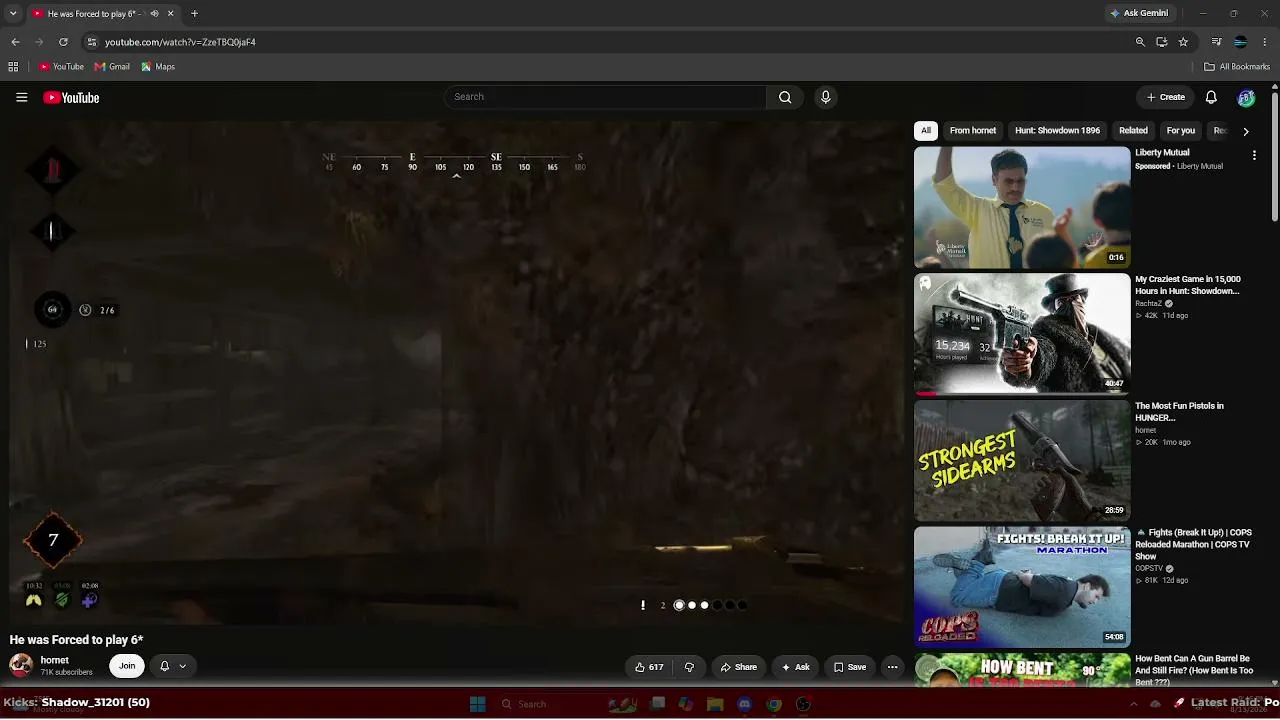
Task: Dislike the video
Action: [x=689, y=667]
